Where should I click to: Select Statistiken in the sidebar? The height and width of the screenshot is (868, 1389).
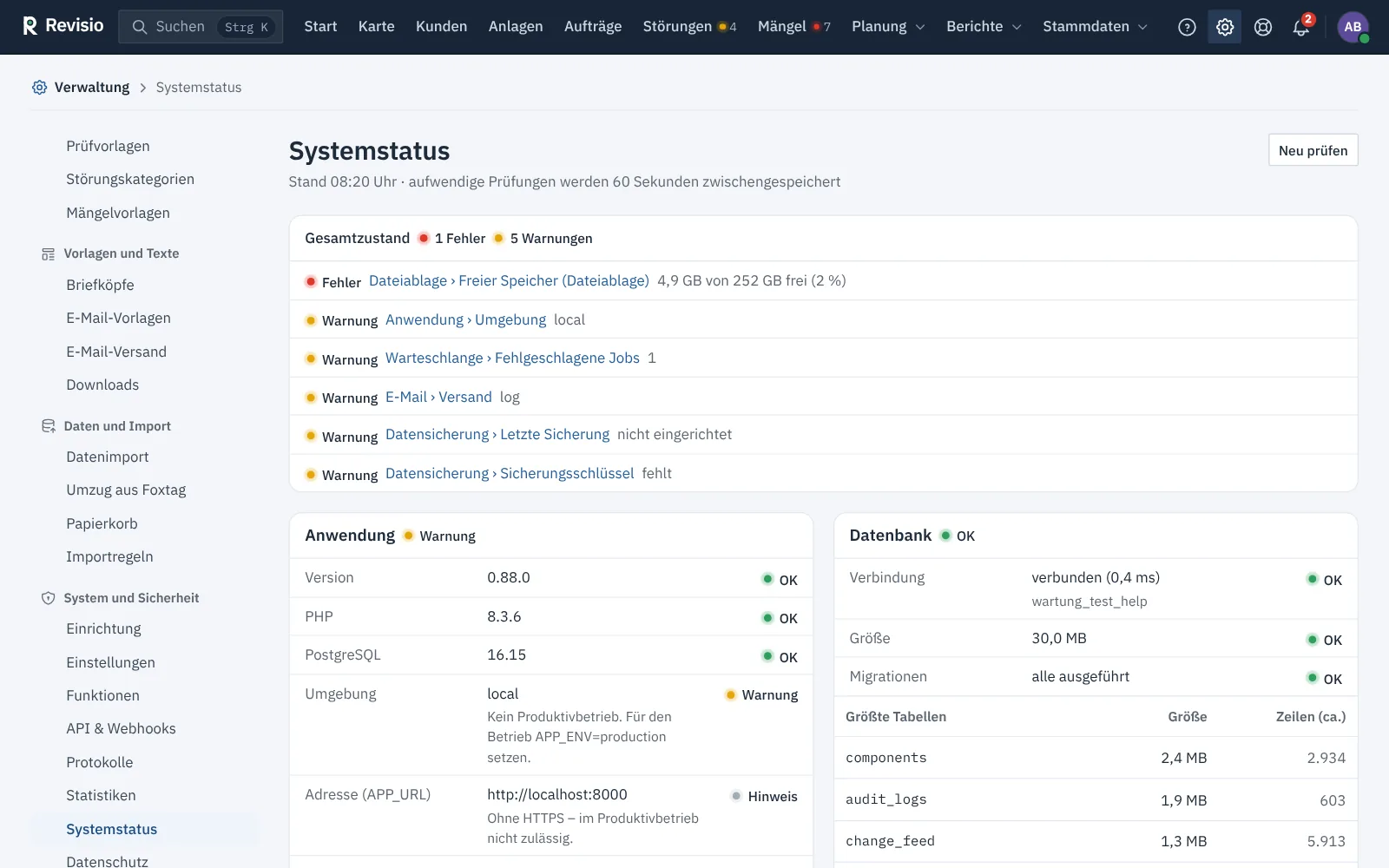coord(101,795)
